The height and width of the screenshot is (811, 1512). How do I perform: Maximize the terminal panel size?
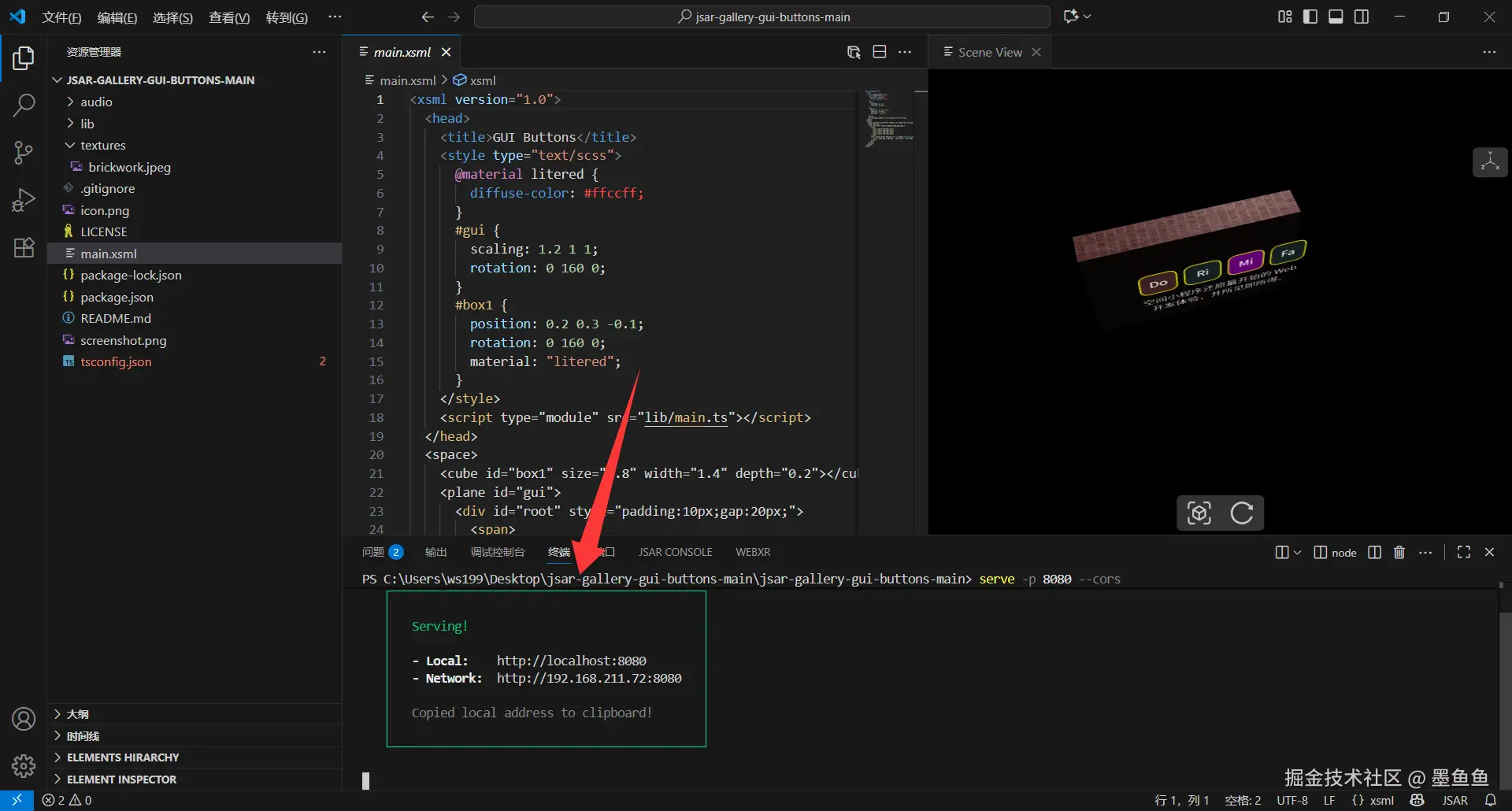coord(1463,552)
